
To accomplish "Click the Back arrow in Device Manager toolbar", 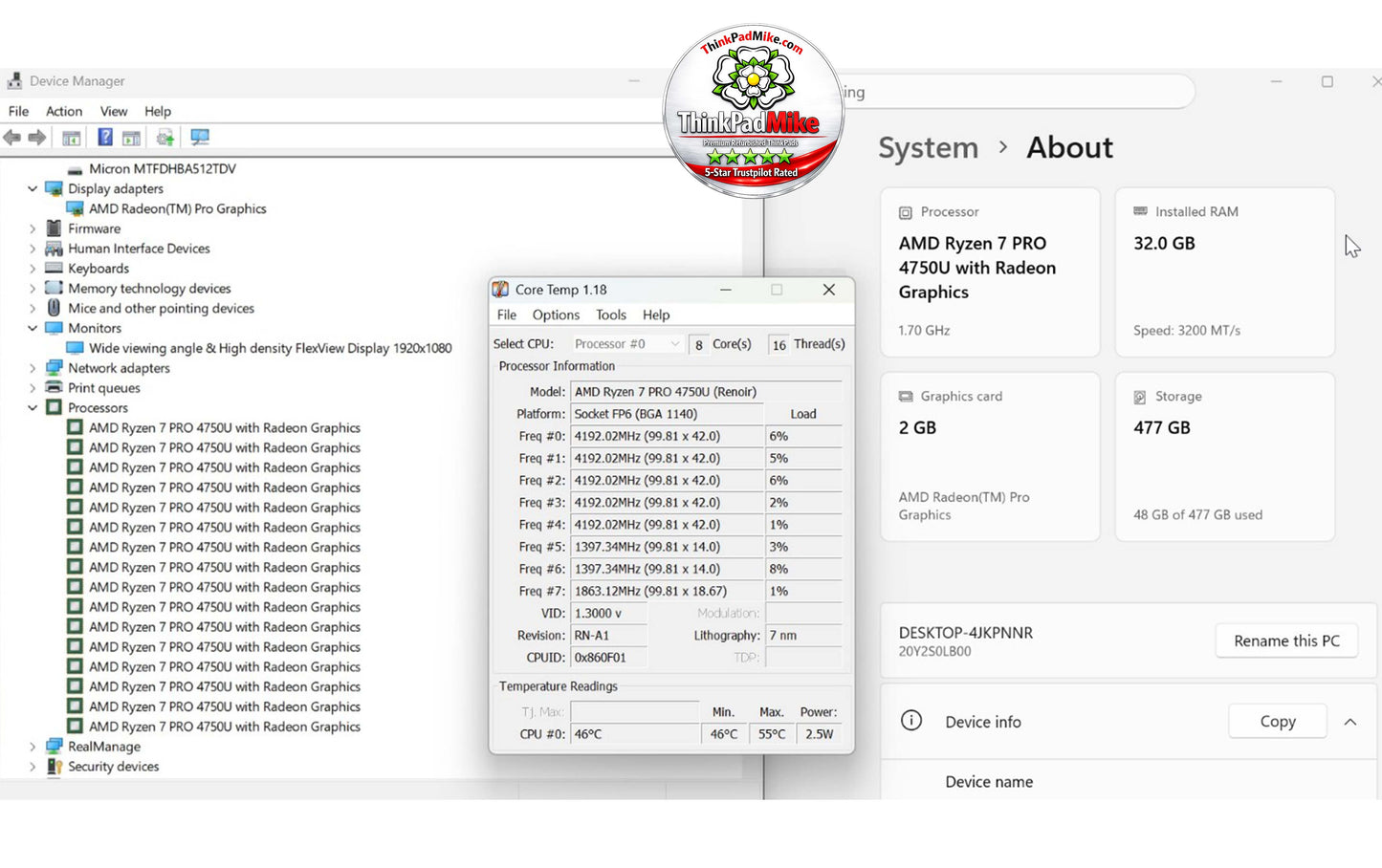I will coord(12,138).
